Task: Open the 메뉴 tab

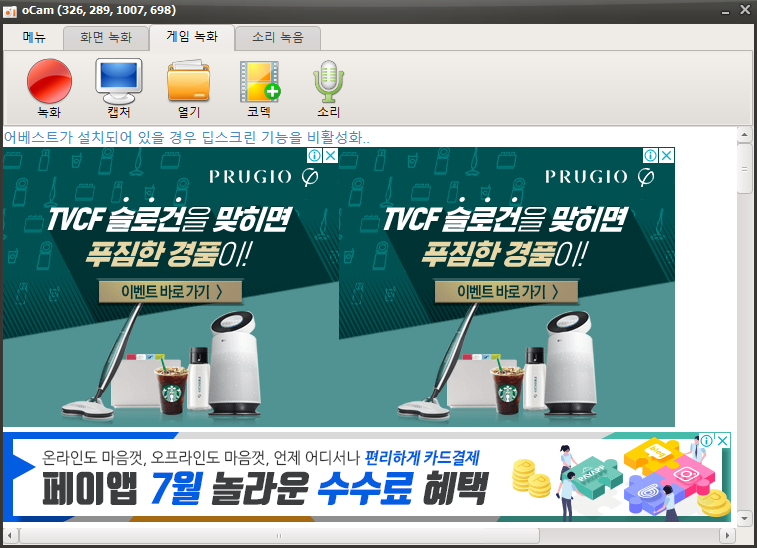Action: (34, 37)
